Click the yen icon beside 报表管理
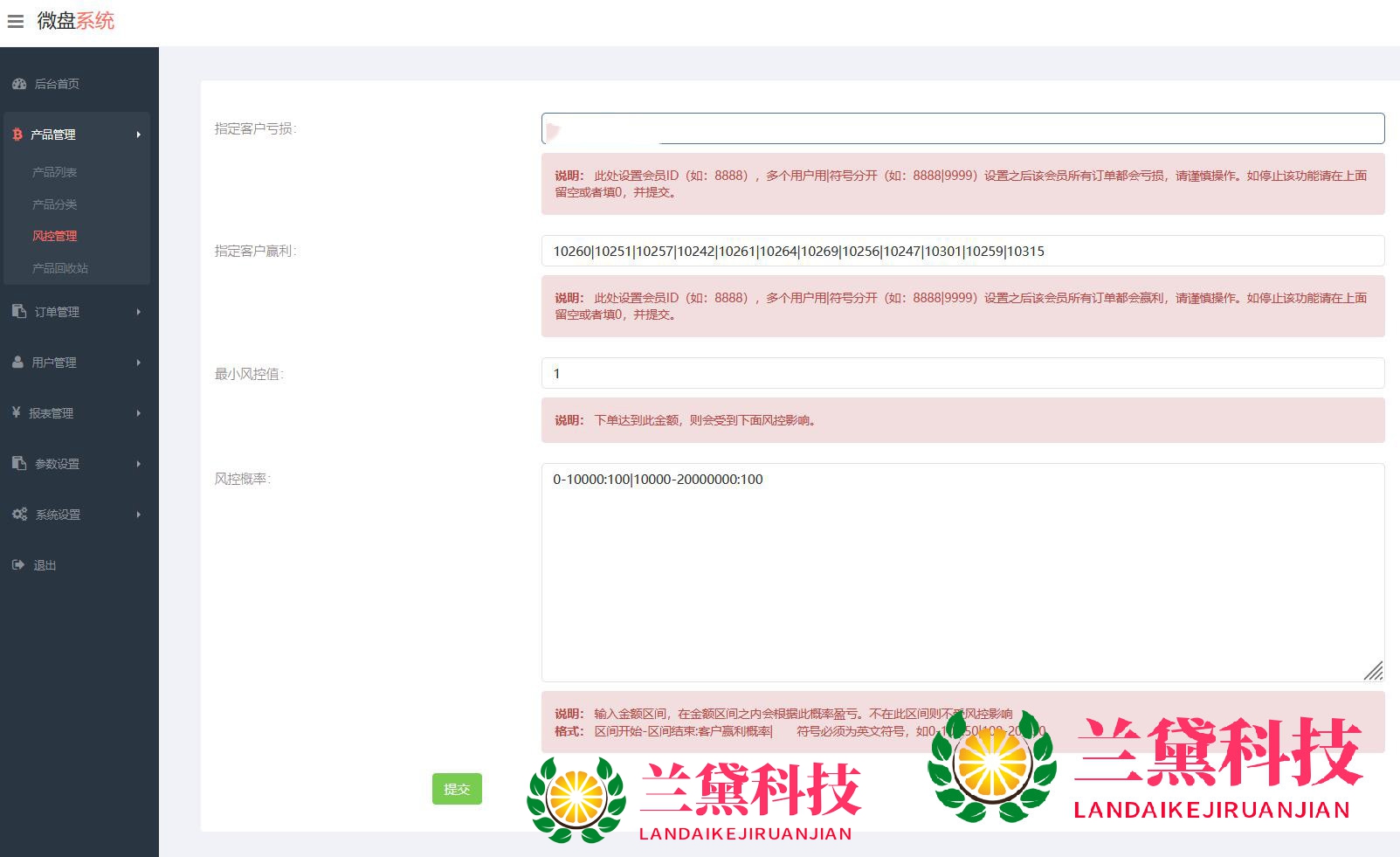This screenshot has width=1400, height=857. click(17, 412)
